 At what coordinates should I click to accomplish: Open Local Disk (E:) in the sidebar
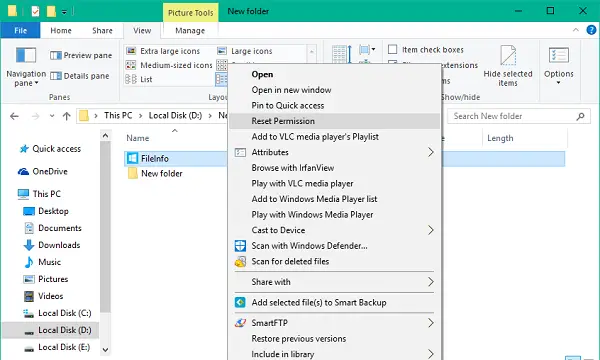(57, 347)
